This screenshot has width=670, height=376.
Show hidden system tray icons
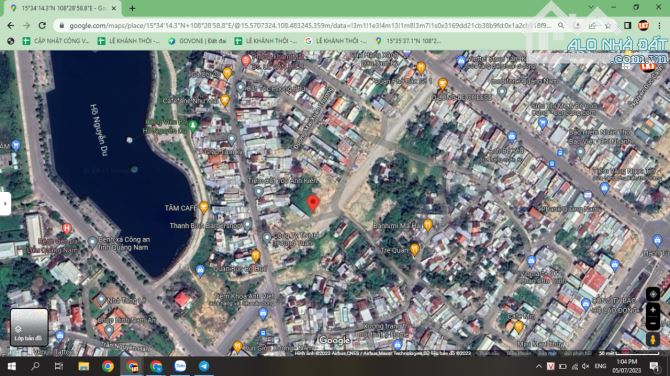(x=538, y=366)
